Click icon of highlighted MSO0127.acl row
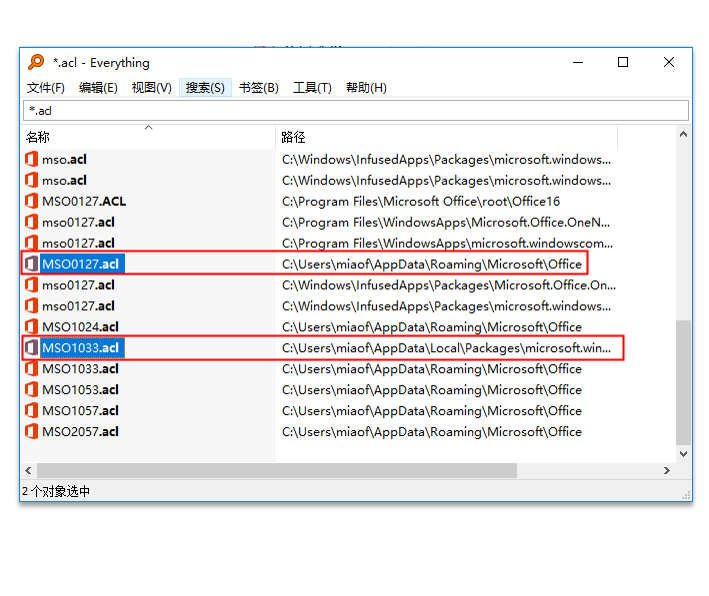709x596 pixels. pos(31,264)
